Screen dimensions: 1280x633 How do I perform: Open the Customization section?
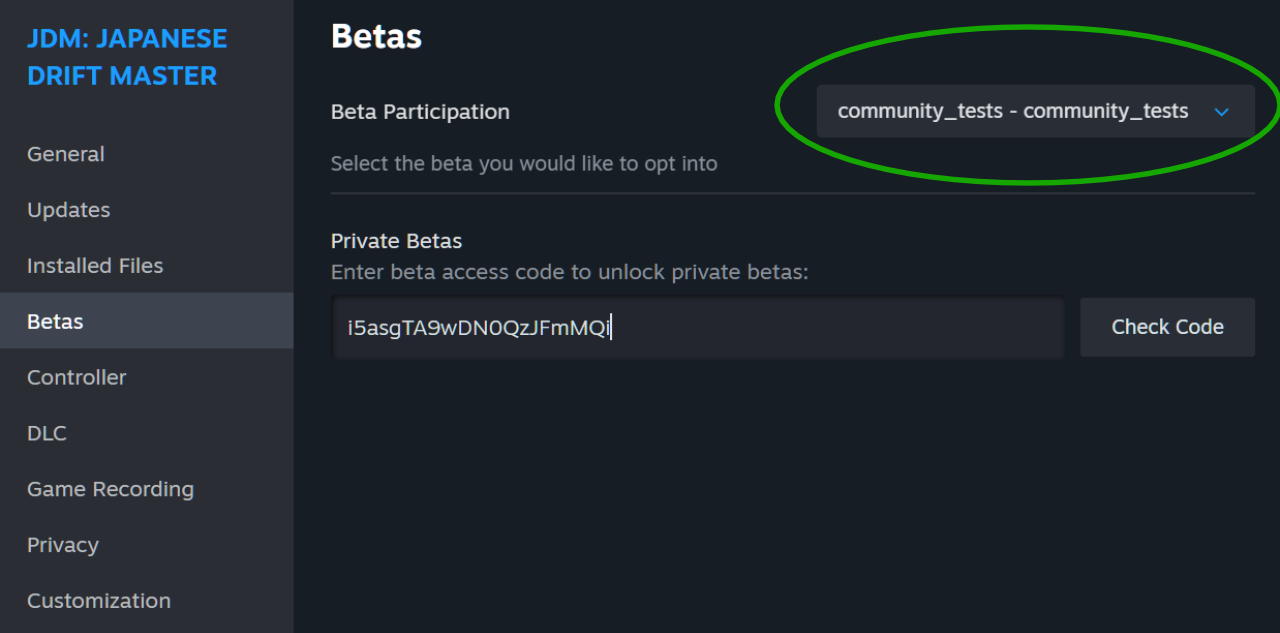coord(99,601)
